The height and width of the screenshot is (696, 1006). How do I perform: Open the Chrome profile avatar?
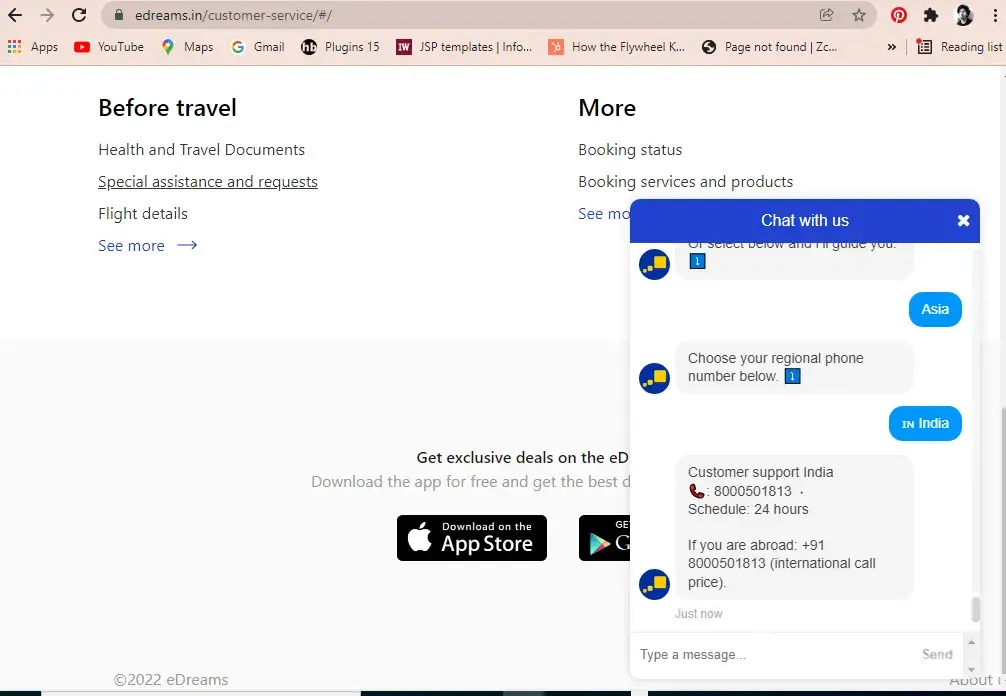click(x=964, y=15)
